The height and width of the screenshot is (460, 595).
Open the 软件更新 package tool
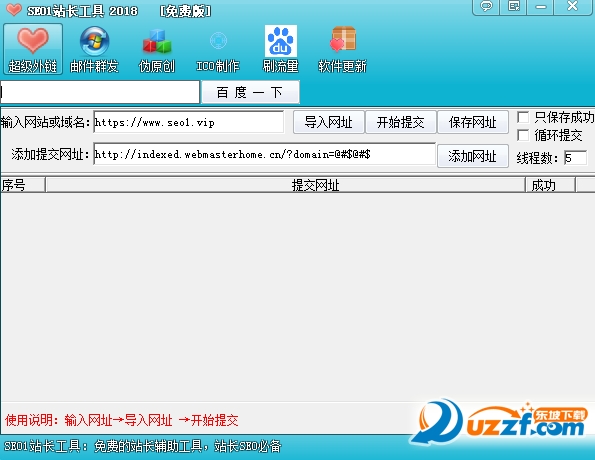342,49
